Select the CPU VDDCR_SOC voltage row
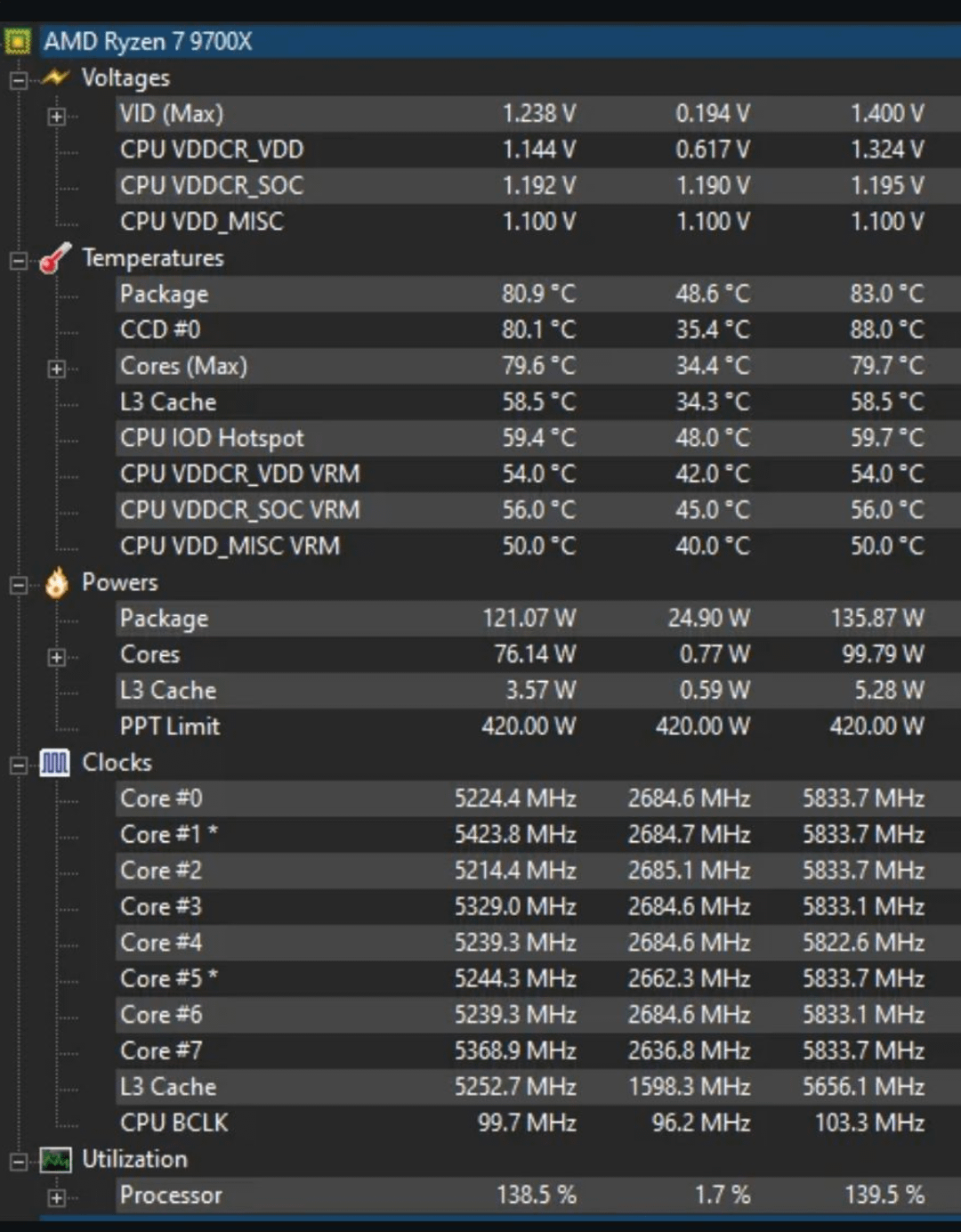Viewport: 961px width, 1232px height. [x=538, y=185]
